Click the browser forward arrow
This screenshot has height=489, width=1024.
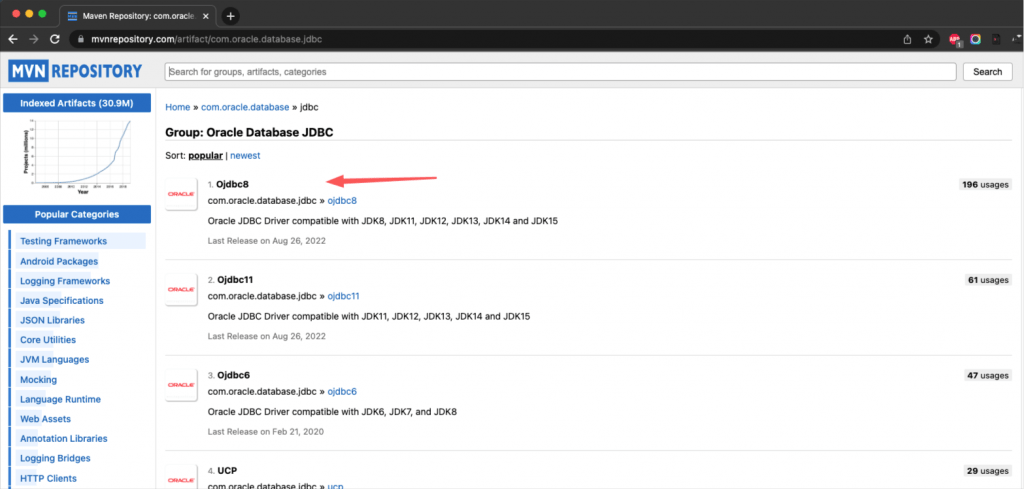(x=33, y=39)
